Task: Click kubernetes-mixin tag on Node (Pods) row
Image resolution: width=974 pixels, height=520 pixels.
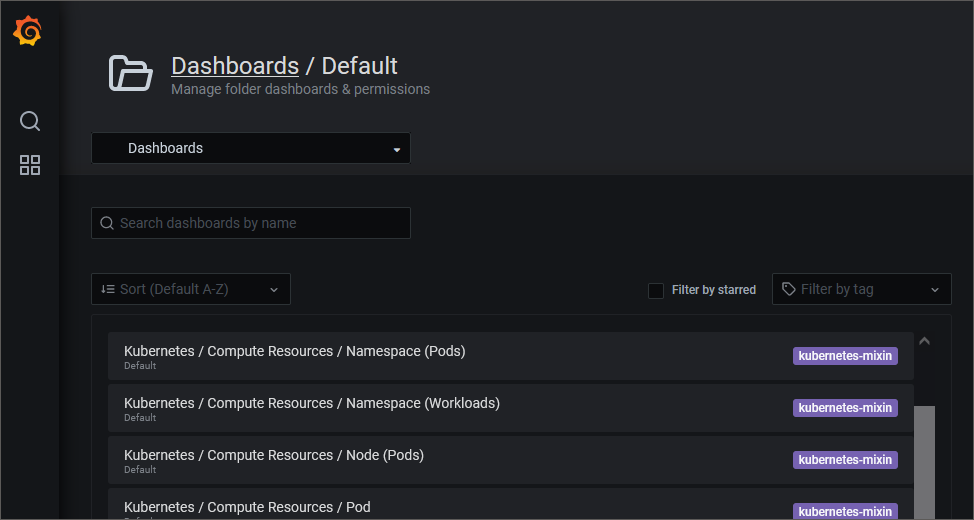Action: coord(845,460)
